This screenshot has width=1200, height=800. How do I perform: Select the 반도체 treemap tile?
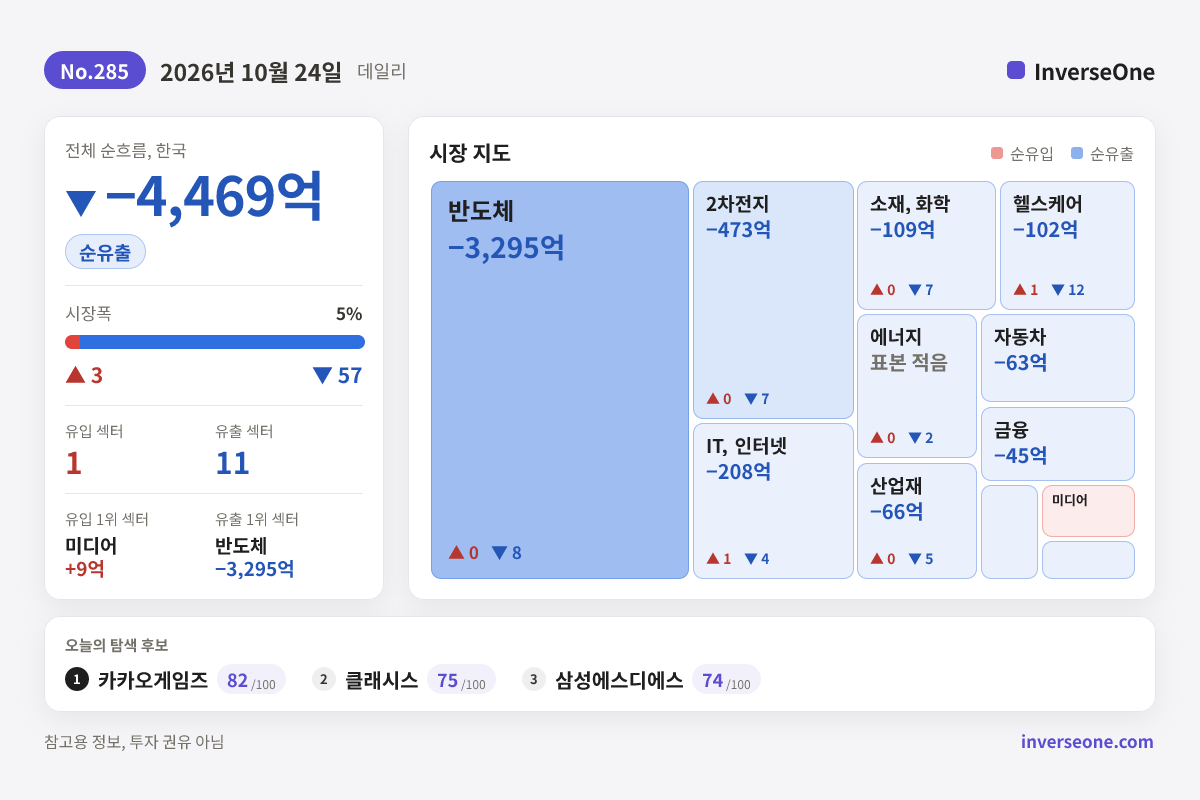coord(560,380)
